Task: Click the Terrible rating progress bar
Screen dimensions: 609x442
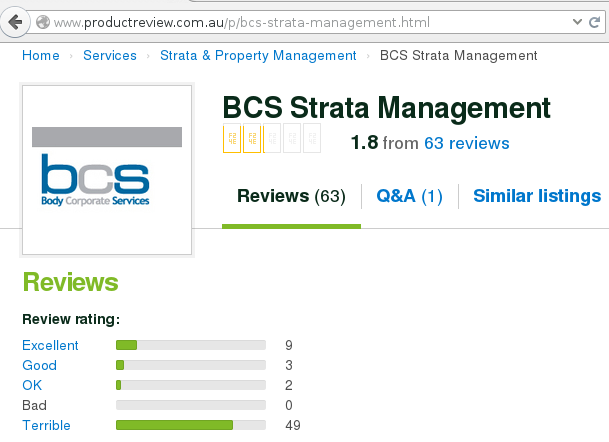Action: coord(191,425)
